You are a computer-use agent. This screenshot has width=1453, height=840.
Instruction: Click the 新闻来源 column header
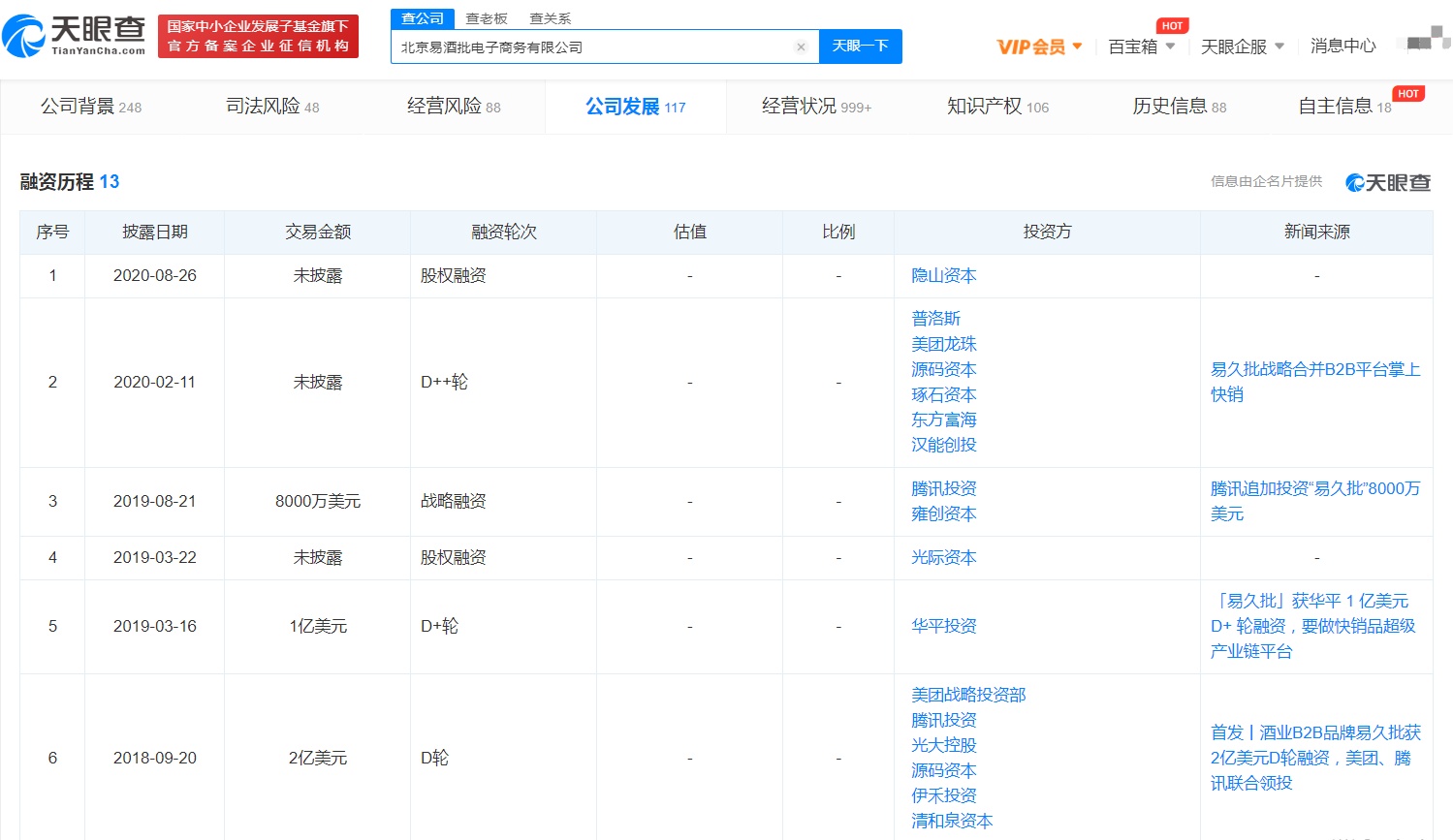tap(1317, 233)
